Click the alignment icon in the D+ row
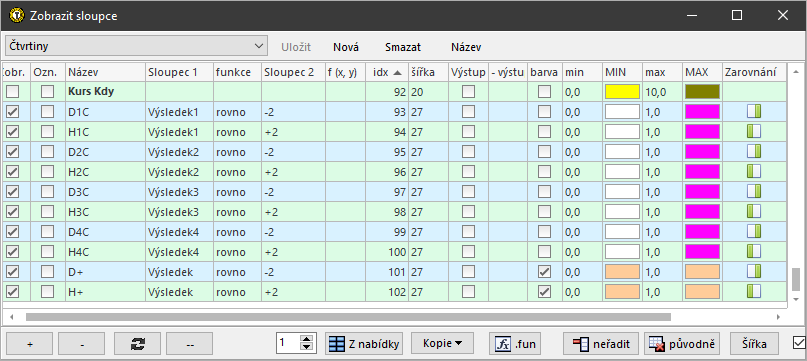The height and width of the screenshot is (361, 807). coord(753,272)
